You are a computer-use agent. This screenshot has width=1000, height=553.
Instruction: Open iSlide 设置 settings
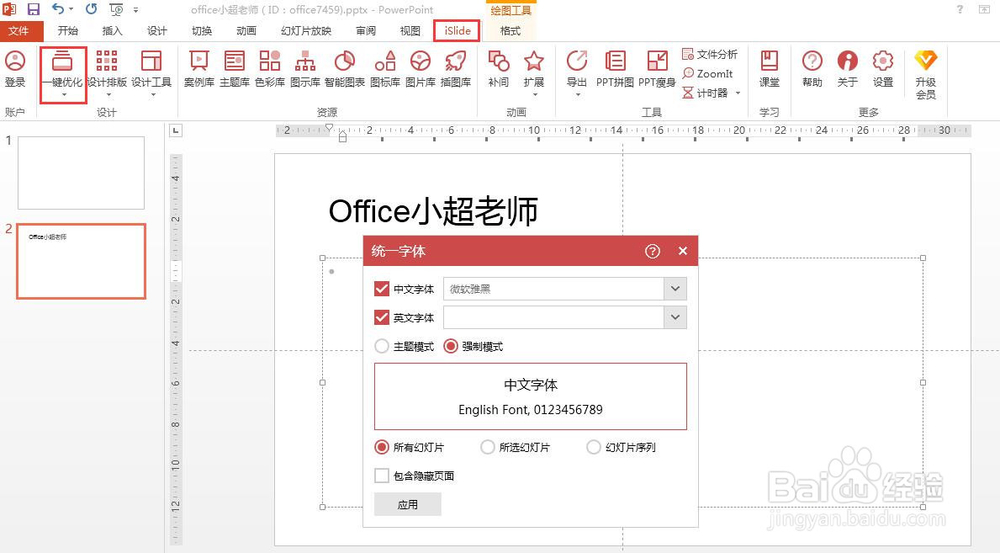(883, 68)
